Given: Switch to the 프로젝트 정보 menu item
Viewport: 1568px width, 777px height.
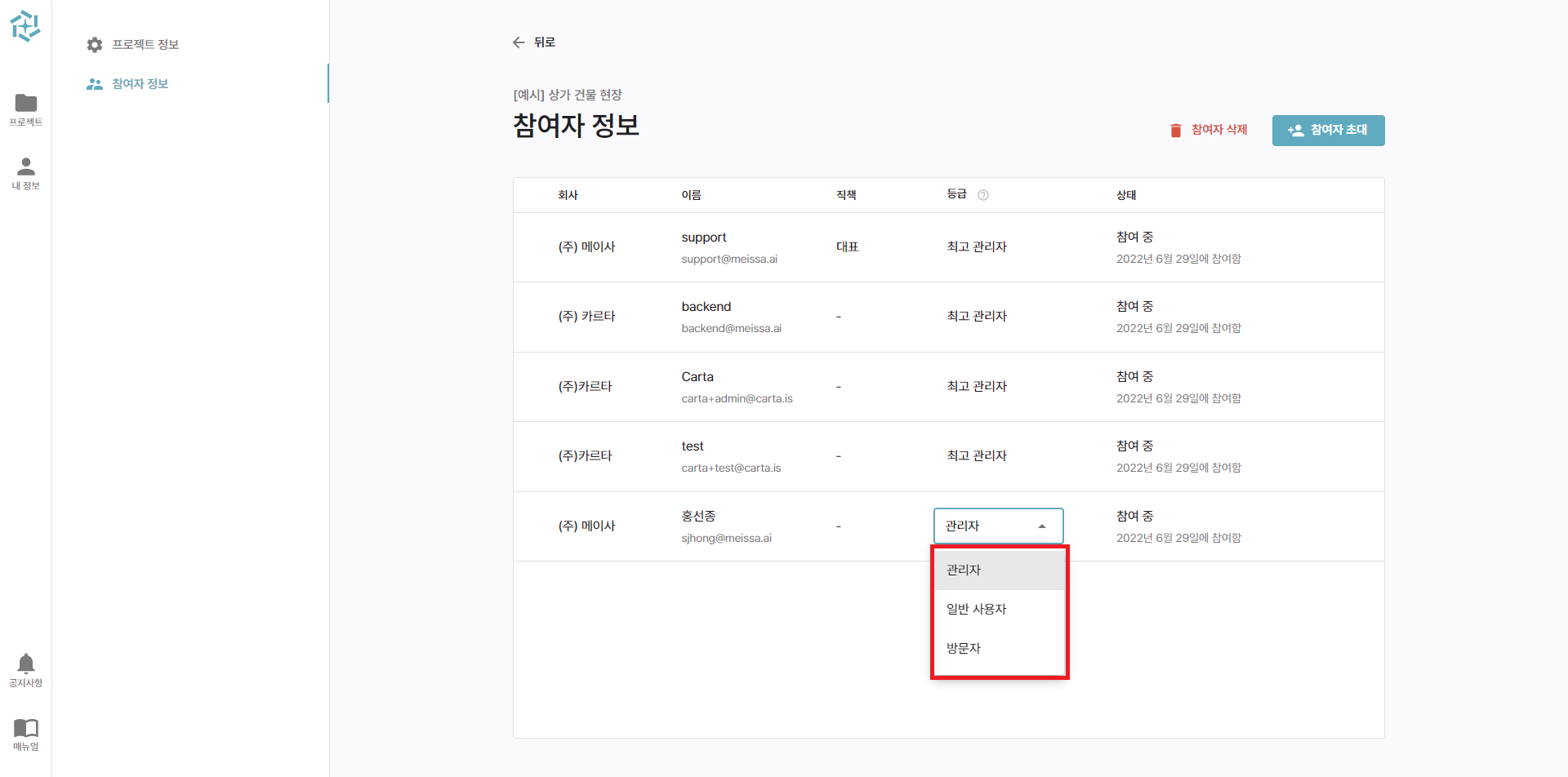Looking at the screenshot, I should [147, 45].
